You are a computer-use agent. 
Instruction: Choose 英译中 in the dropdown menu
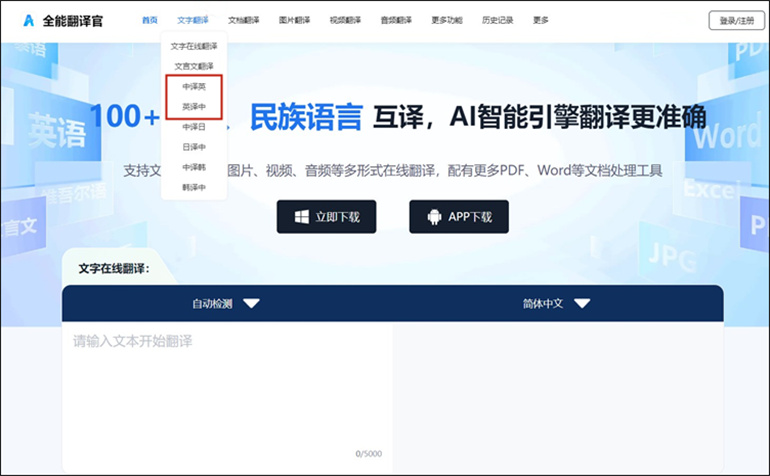(194, 106)
